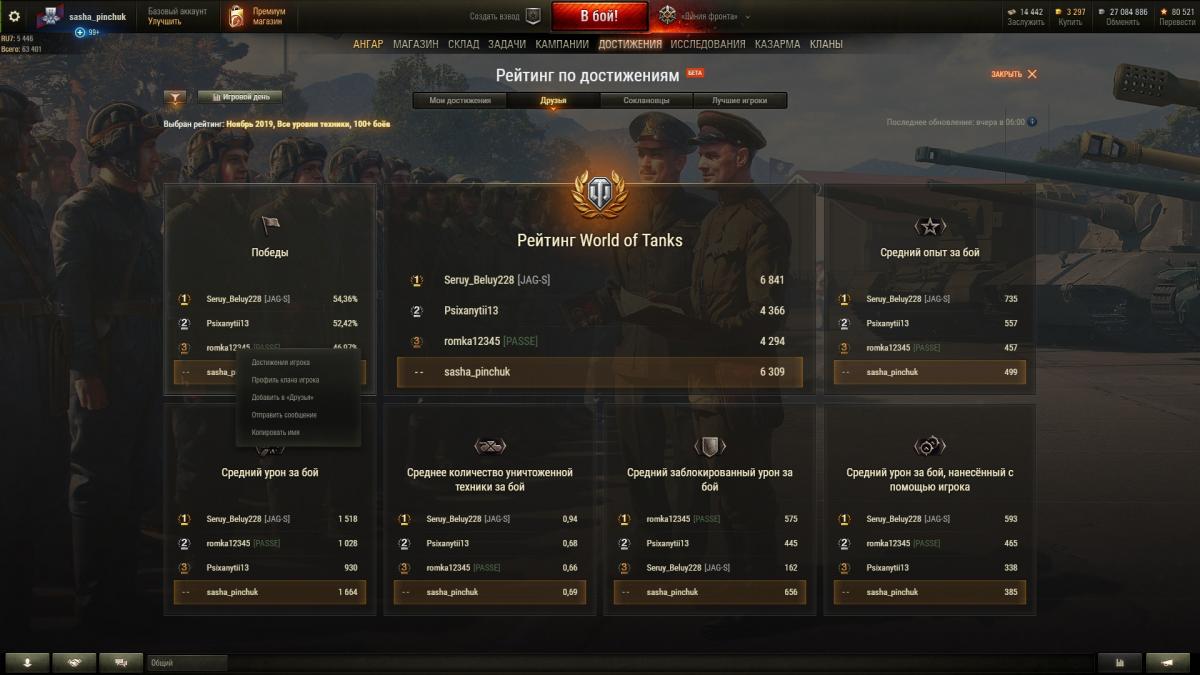1200x675 pixels.
Task: Click the download arrow icon at bottom left
Action: (x=27, y=662)
